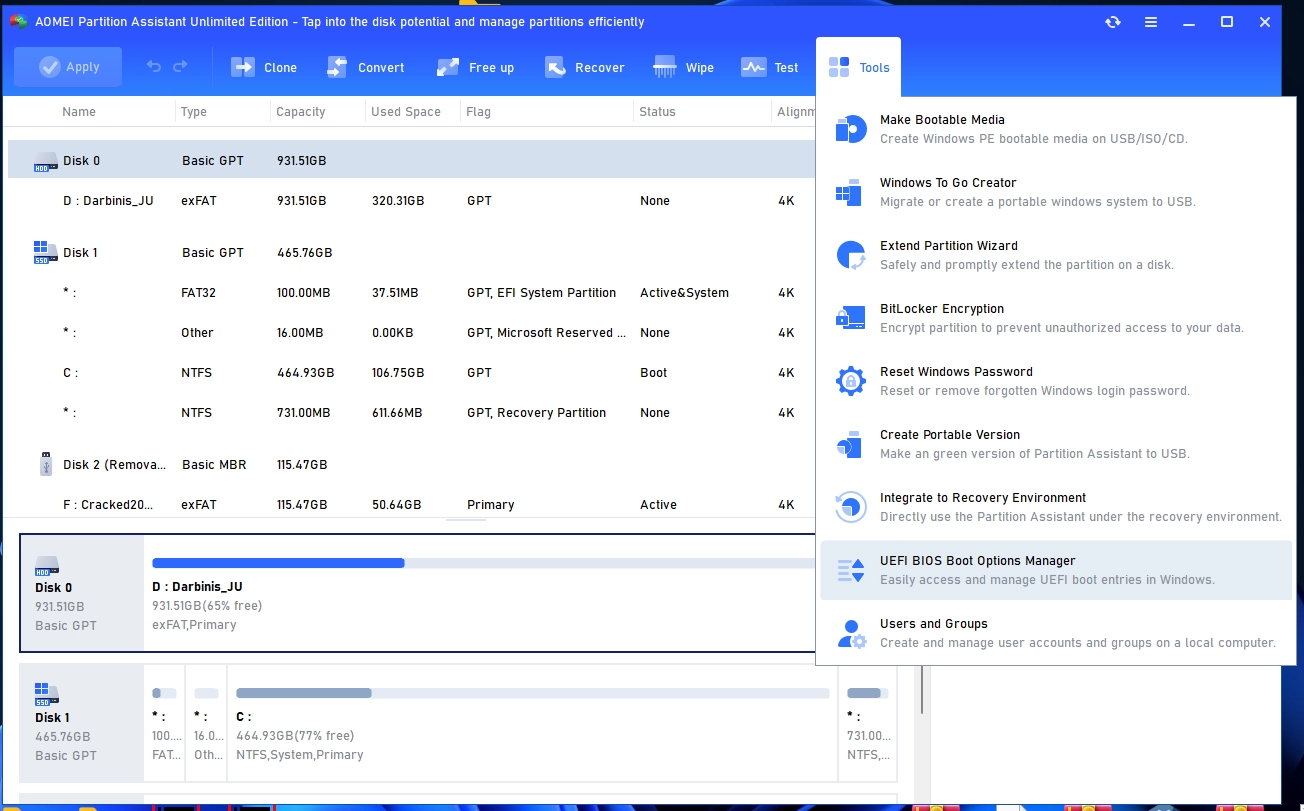Open UEFI BIOS Boot Options Manager
The image size is (1304, 811).
point(1056,570)
